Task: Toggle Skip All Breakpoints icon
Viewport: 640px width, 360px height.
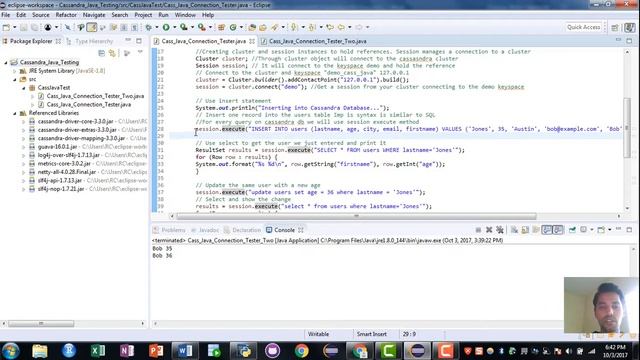Action: click(68, 27)
